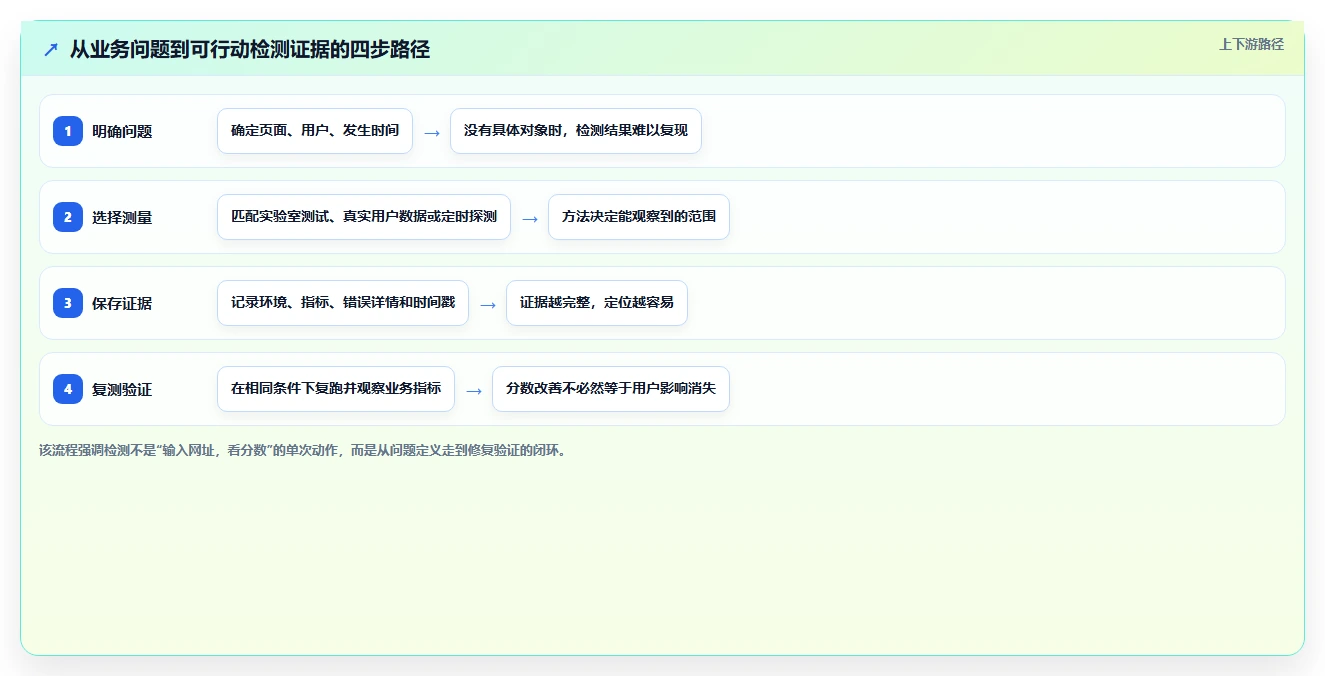The width and height of the screenshot is (1325, 676).
Task: Click the step 3 number badge
Action: (x=68, y=303)
